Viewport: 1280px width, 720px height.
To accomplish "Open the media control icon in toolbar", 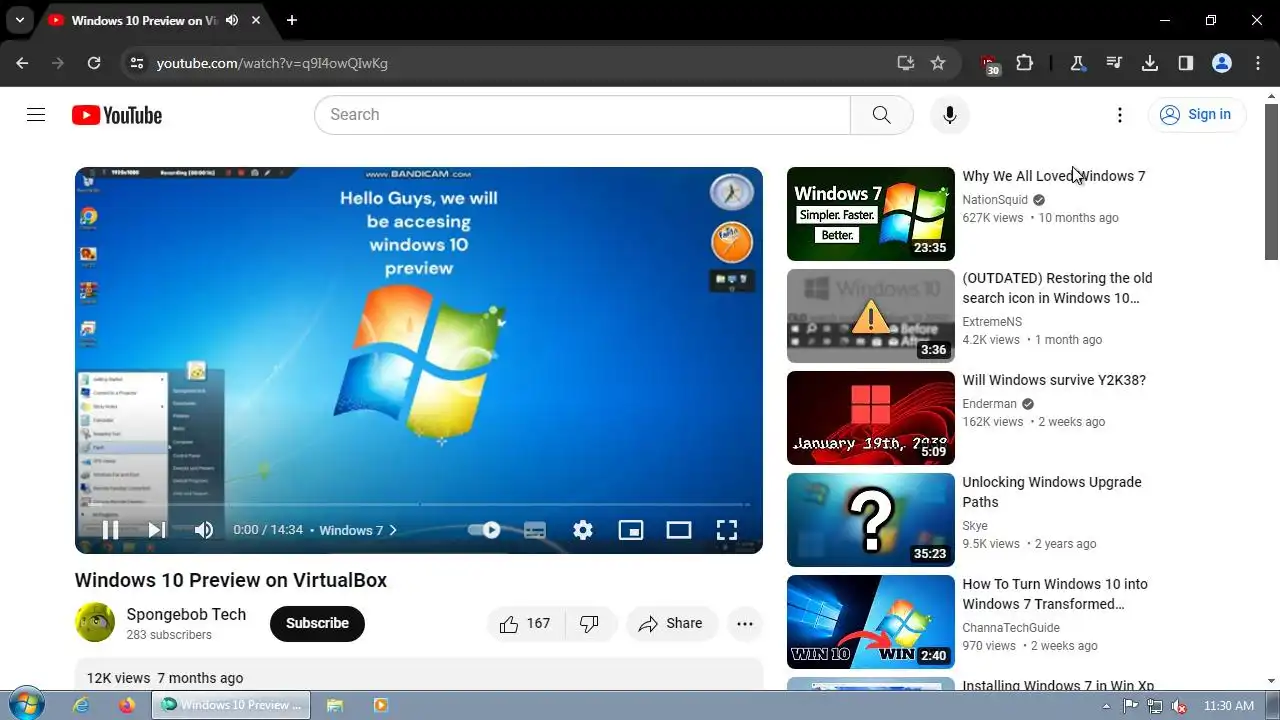I will click(x=1114, y=63).
